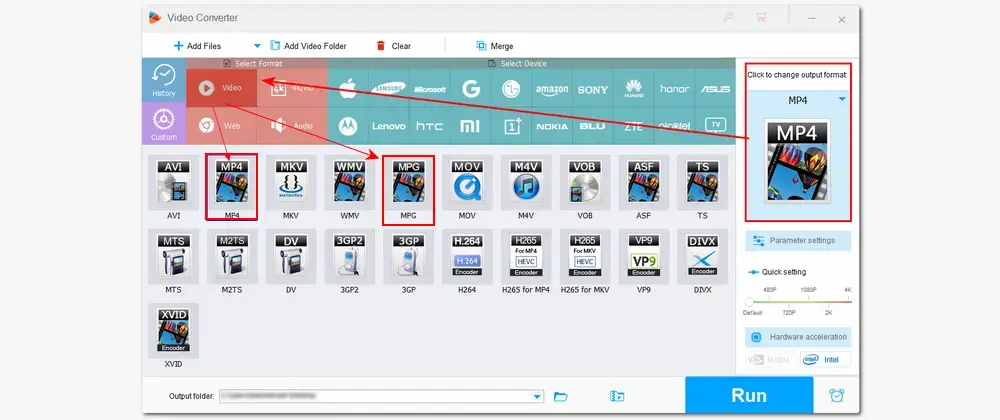Open Parameter settings
Viewport: 1000px width, 420px height.
coord(797,241)
